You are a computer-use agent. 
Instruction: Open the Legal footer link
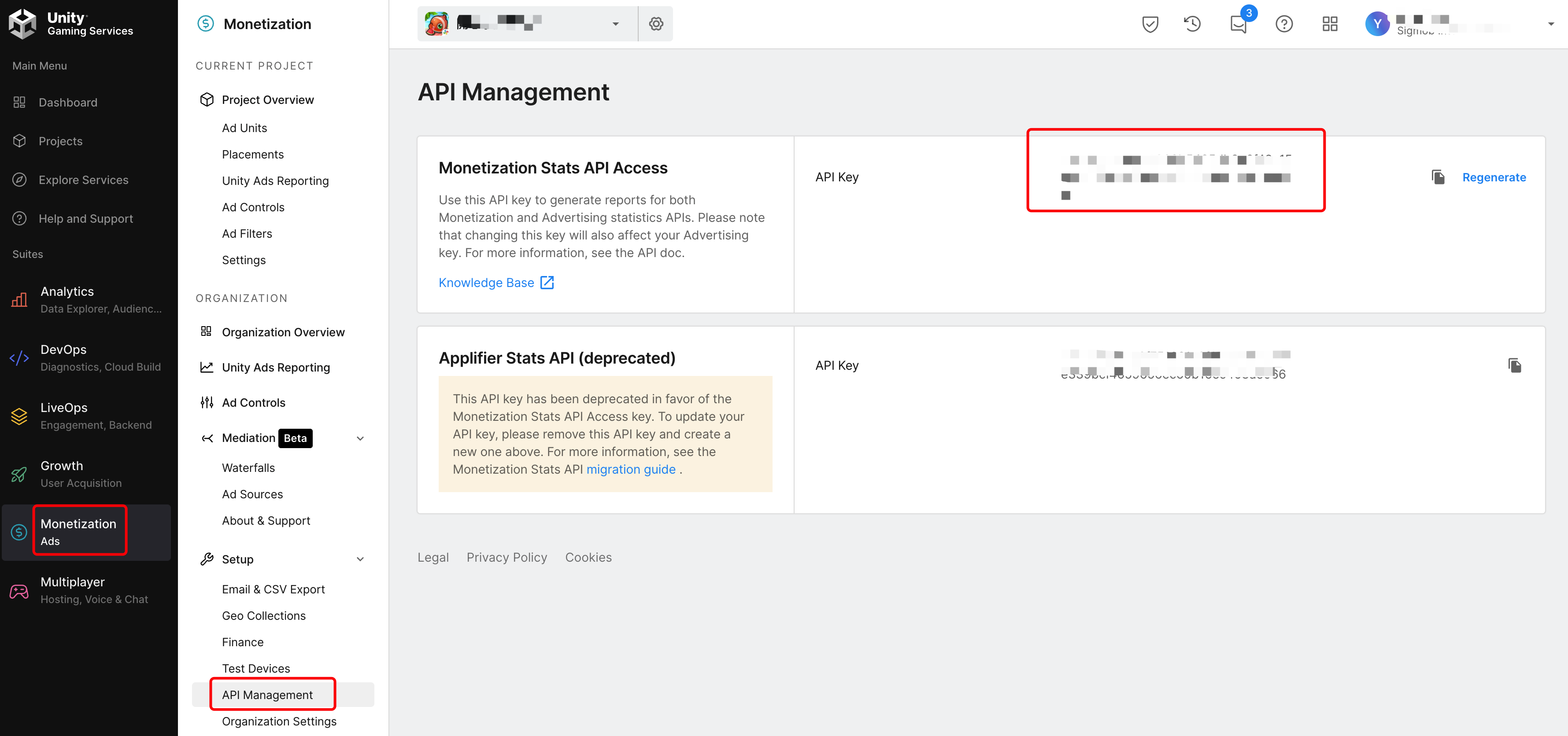point(433,557)
